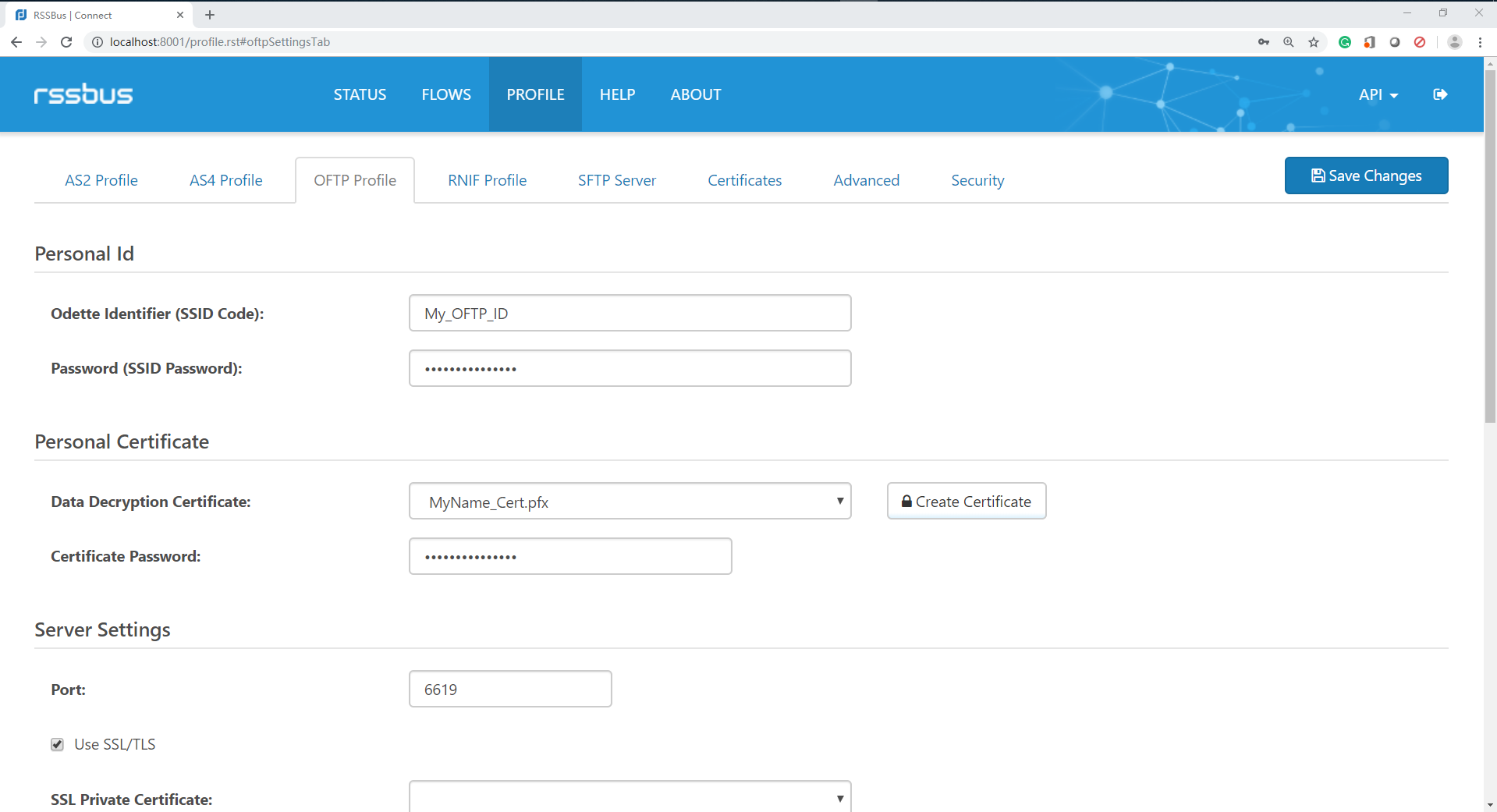The image size is (1497, 812).
Task: Click the logout icon in header
Action: (x=1440, y=94)
